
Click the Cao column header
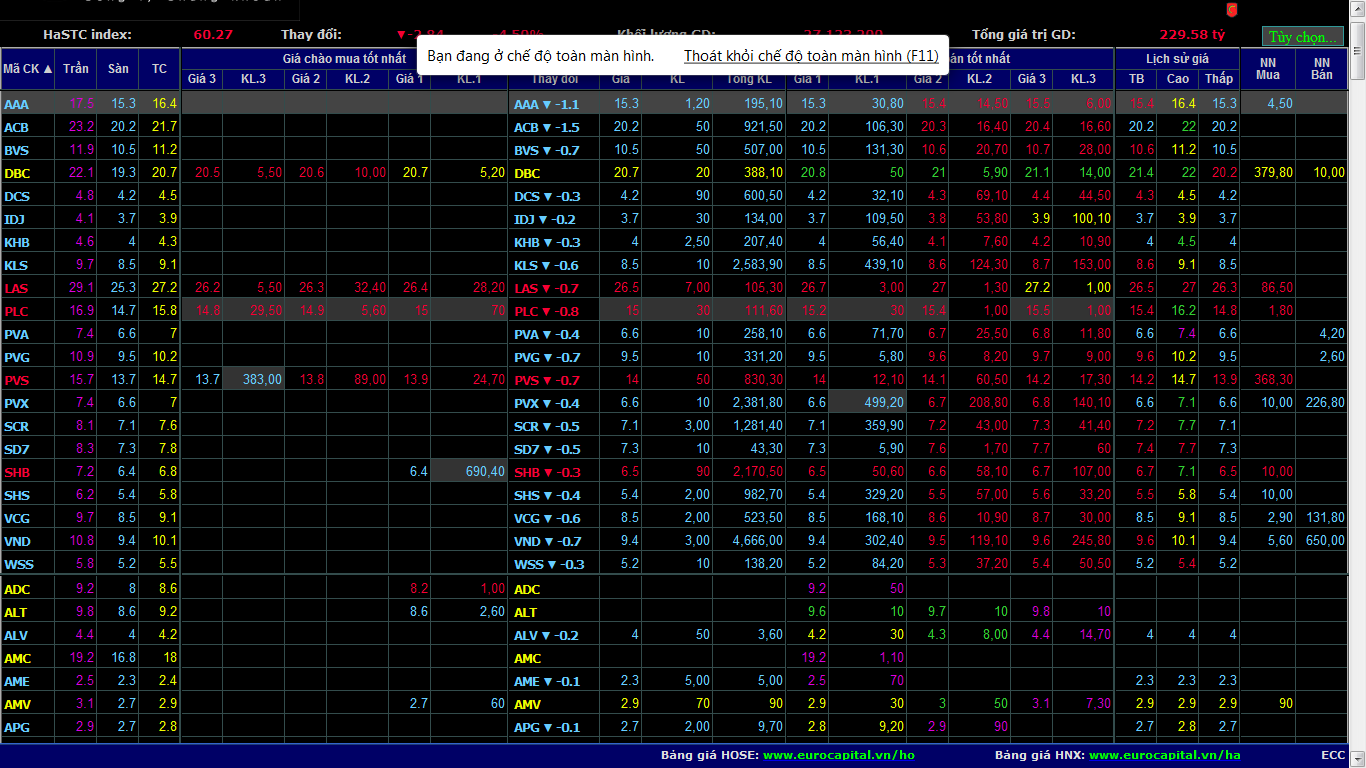[1178, 78]
